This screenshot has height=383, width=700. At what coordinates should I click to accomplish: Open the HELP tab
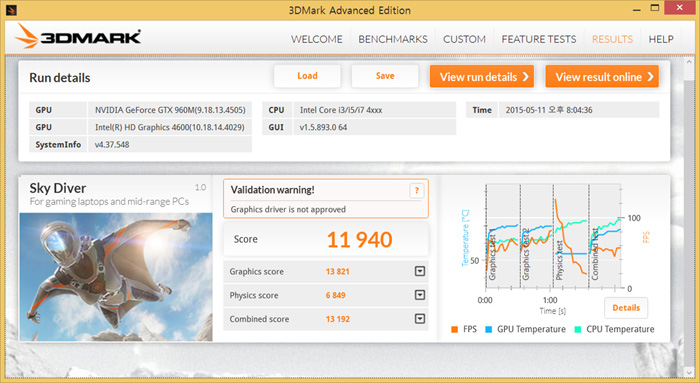point(661,39)
